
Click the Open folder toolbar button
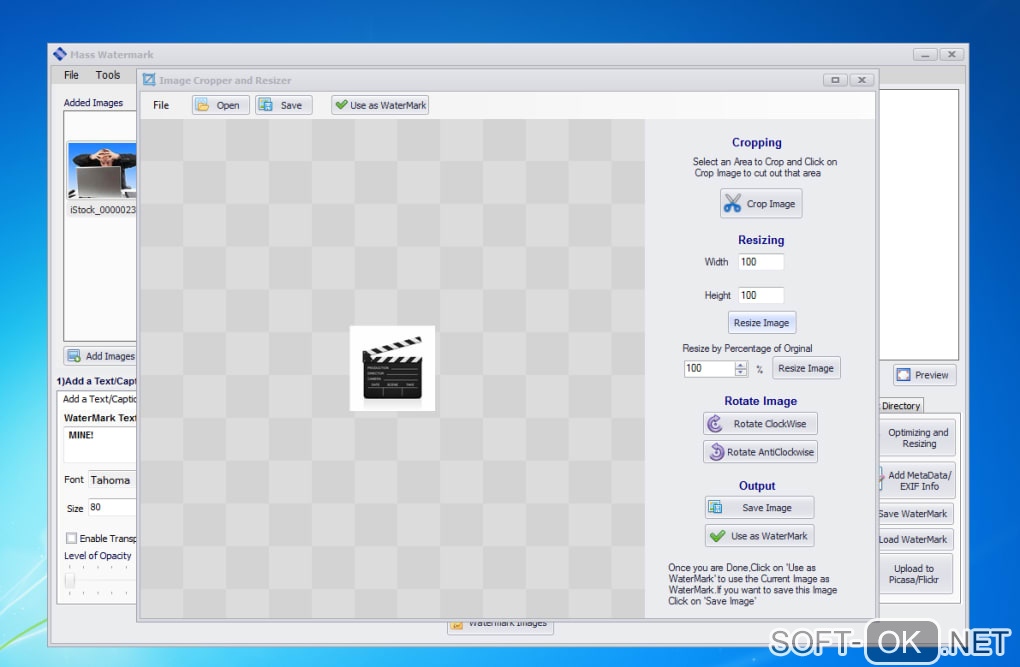[x=220, y=105]
